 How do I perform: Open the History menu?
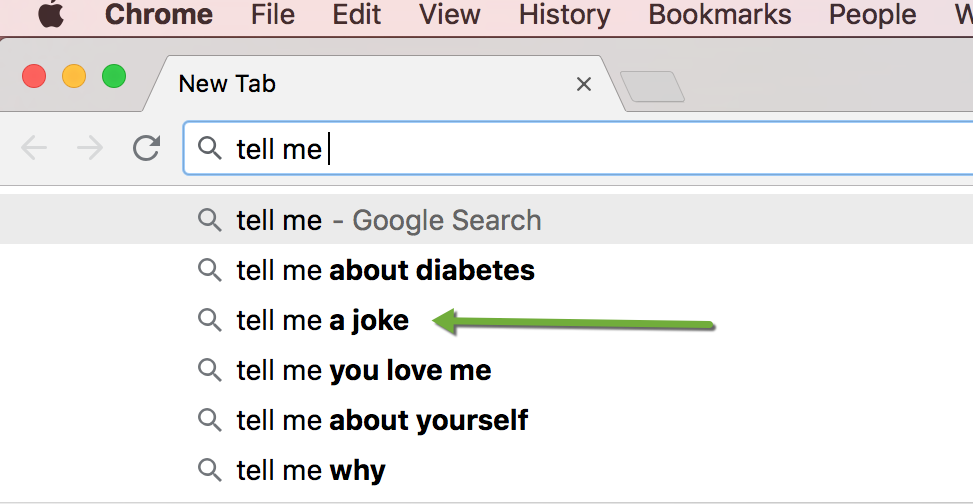pos(564,14)
